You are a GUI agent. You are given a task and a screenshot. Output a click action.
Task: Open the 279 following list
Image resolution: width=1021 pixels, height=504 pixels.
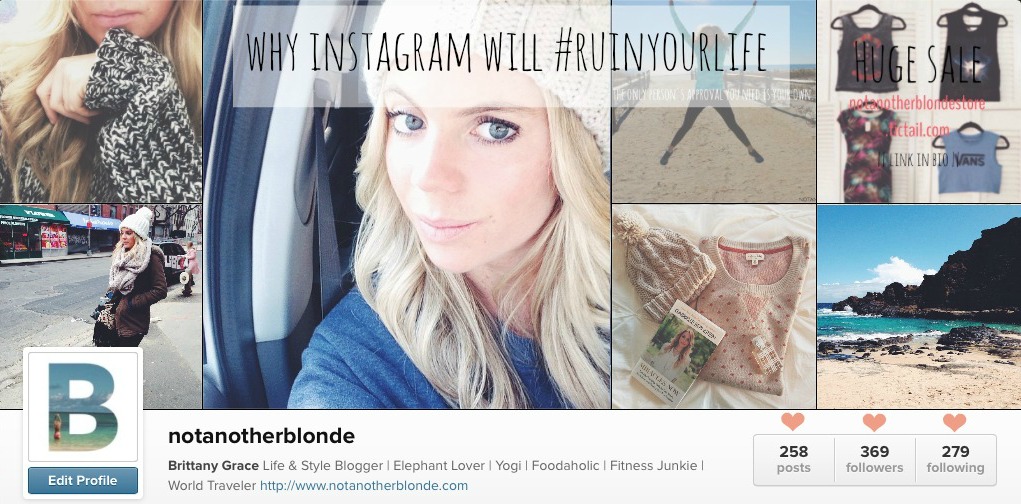click(956, 459)
